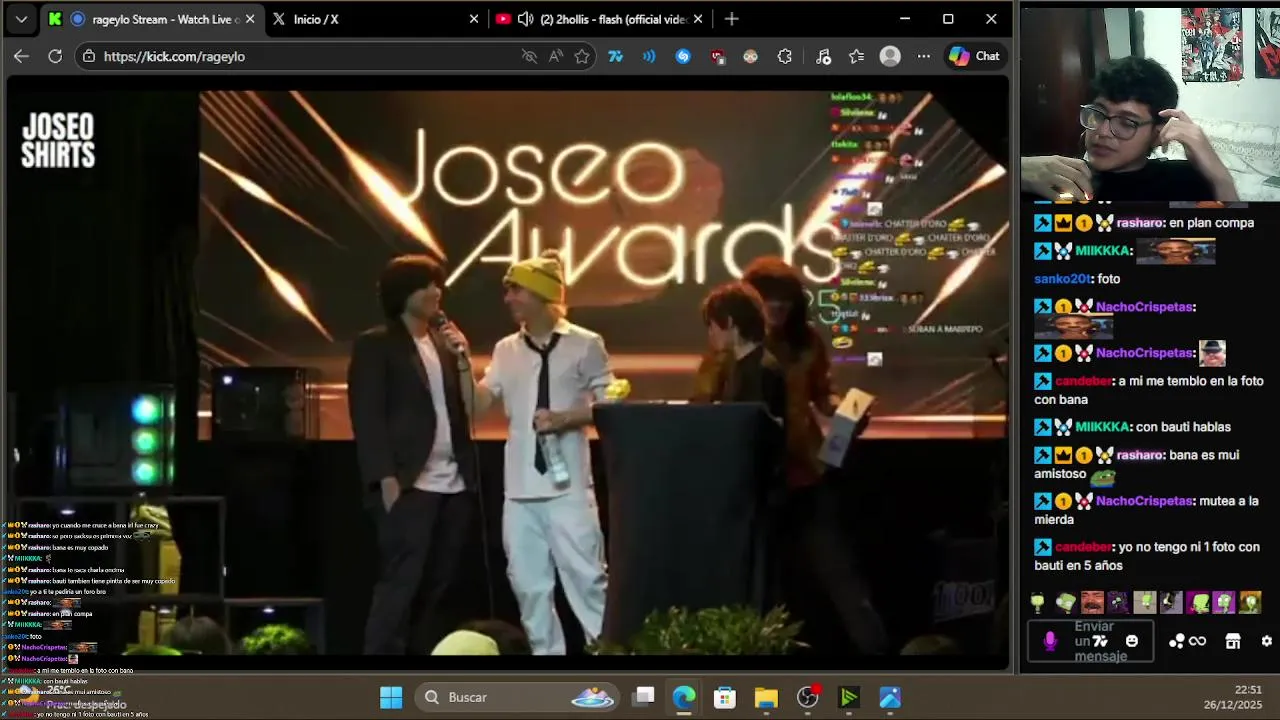The height and width of the screenshot is (720, 1280).
Task: Open chat settings gear
Action: coord(1267,641)
